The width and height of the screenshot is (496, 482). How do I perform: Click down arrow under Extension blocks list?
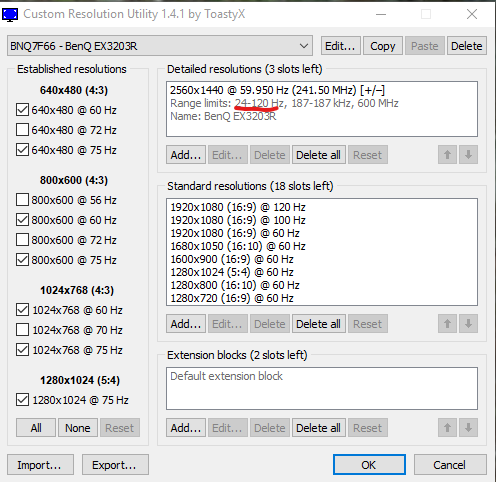tap(468, 428)
